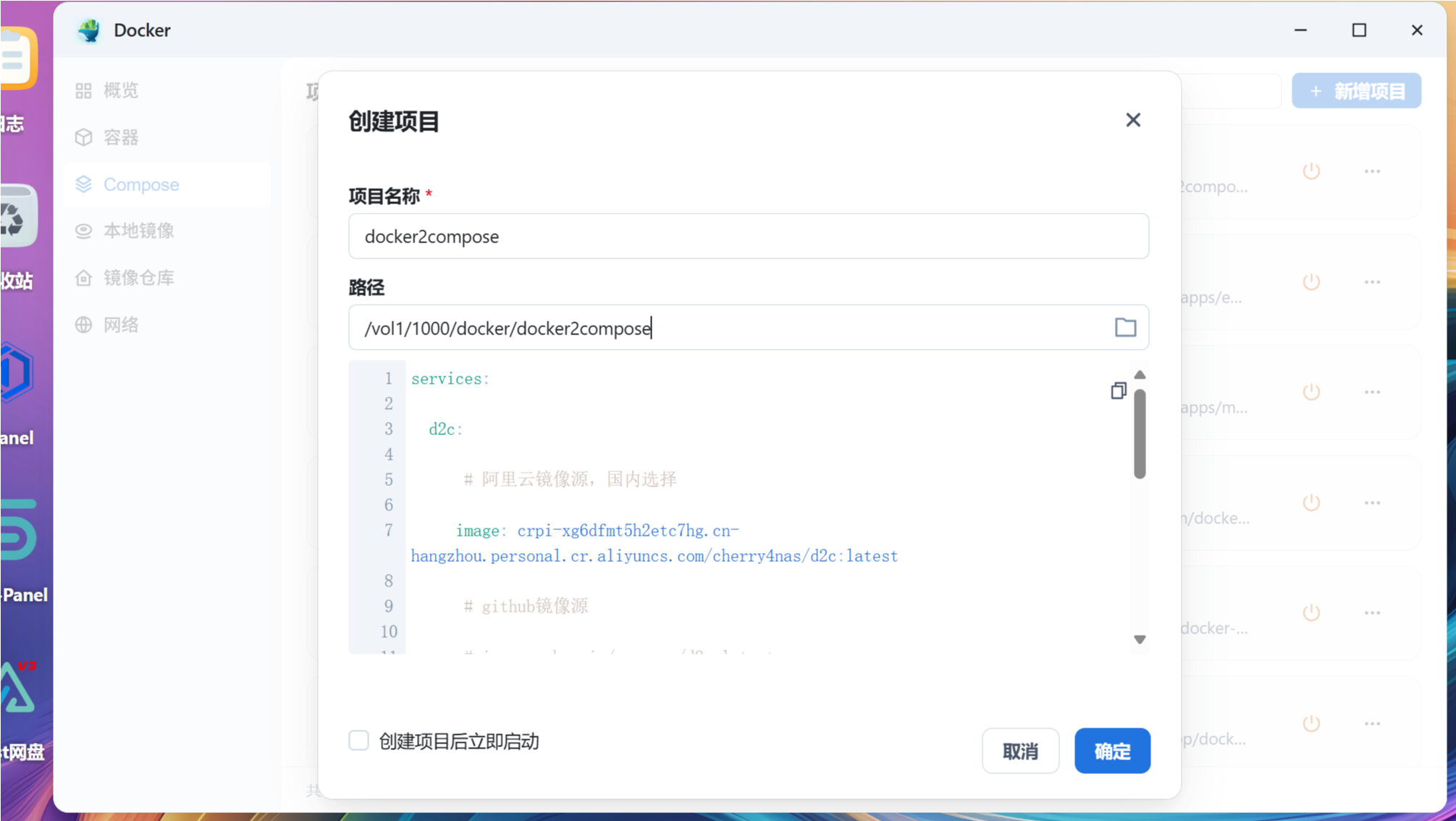Click the Docker whale logo in title bar
This screenshot has height=821, width=1456.
90,30
